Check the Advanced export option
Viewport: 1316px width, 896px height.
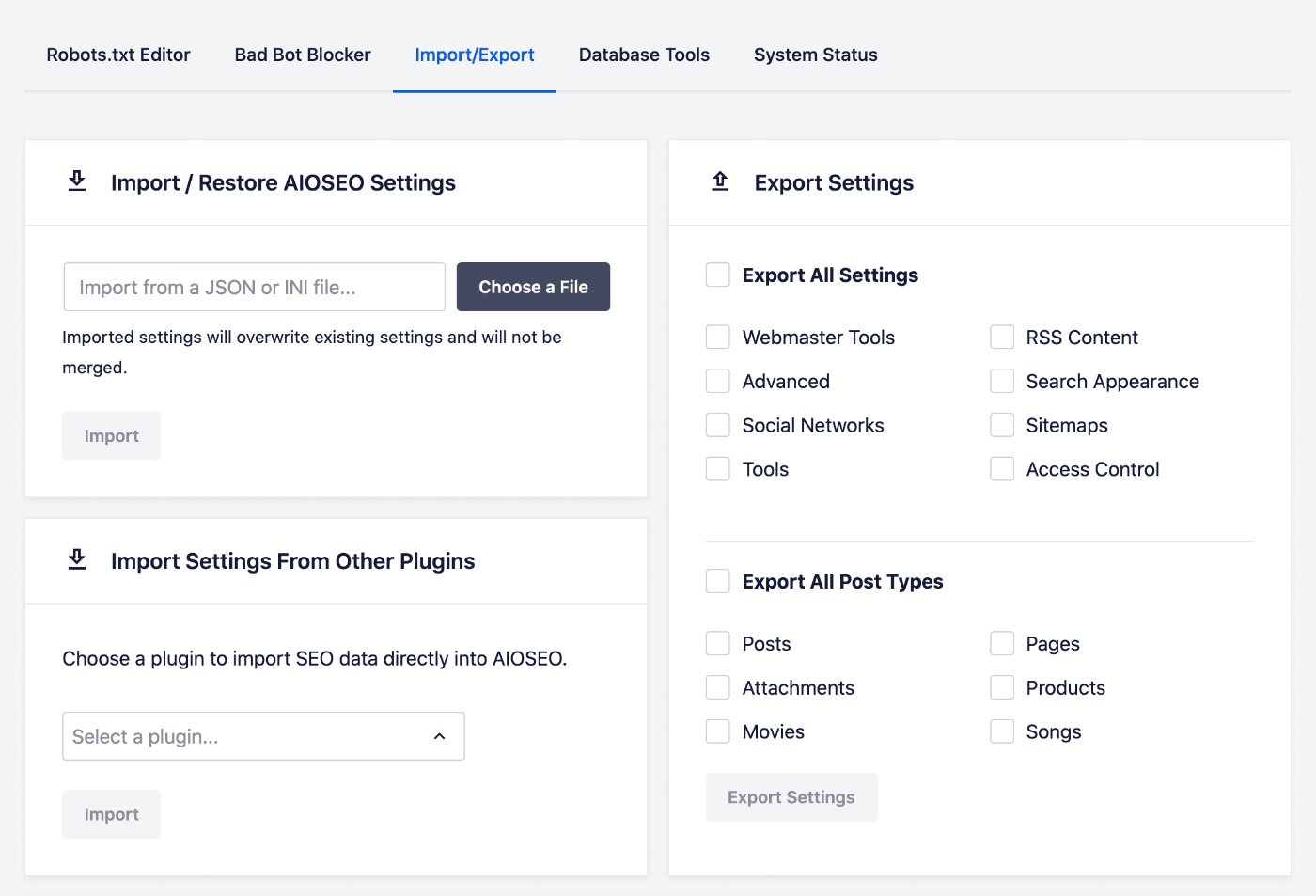tap(718, 381)
